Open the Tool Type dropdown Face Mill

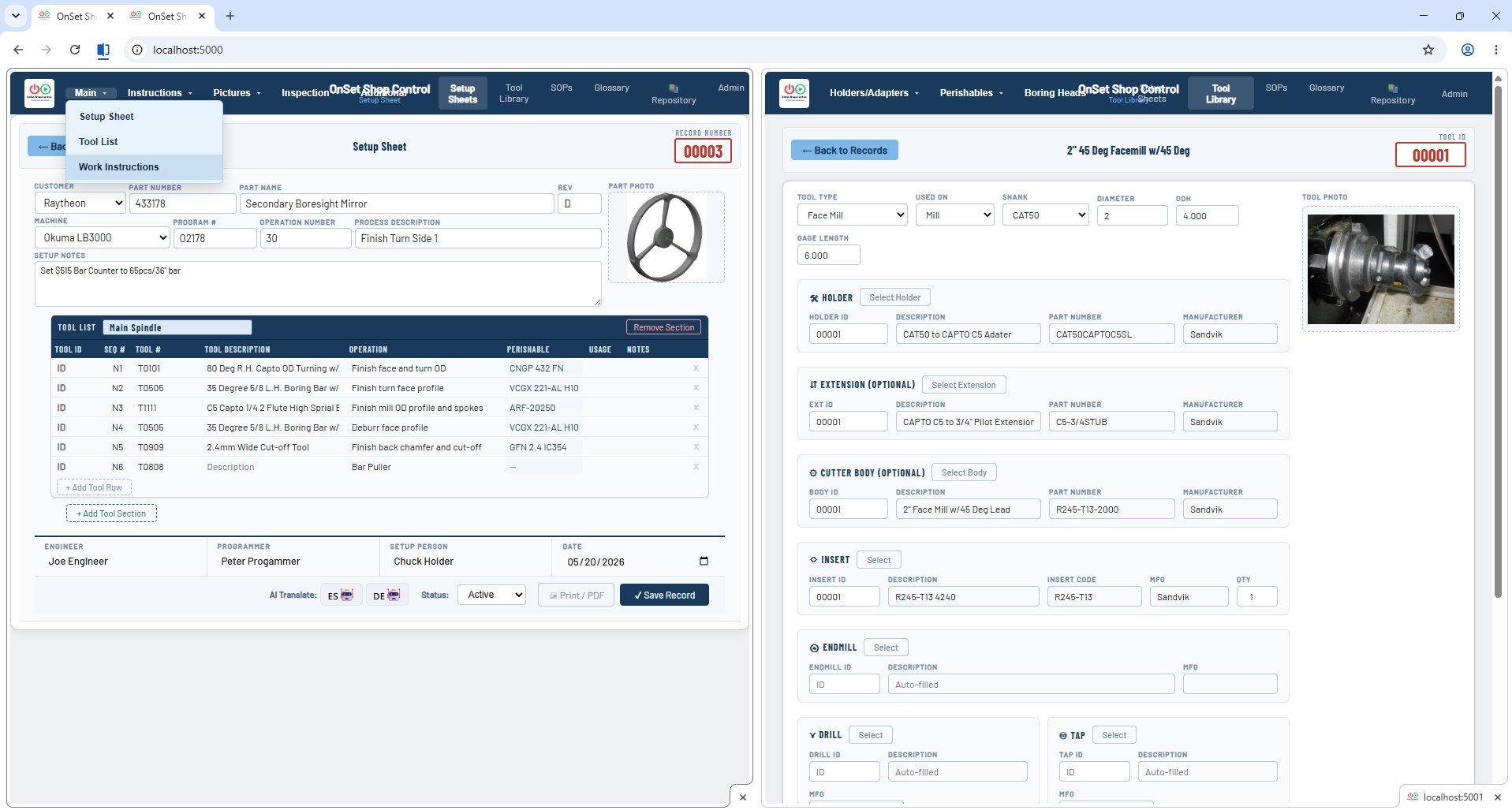(852, 215)
